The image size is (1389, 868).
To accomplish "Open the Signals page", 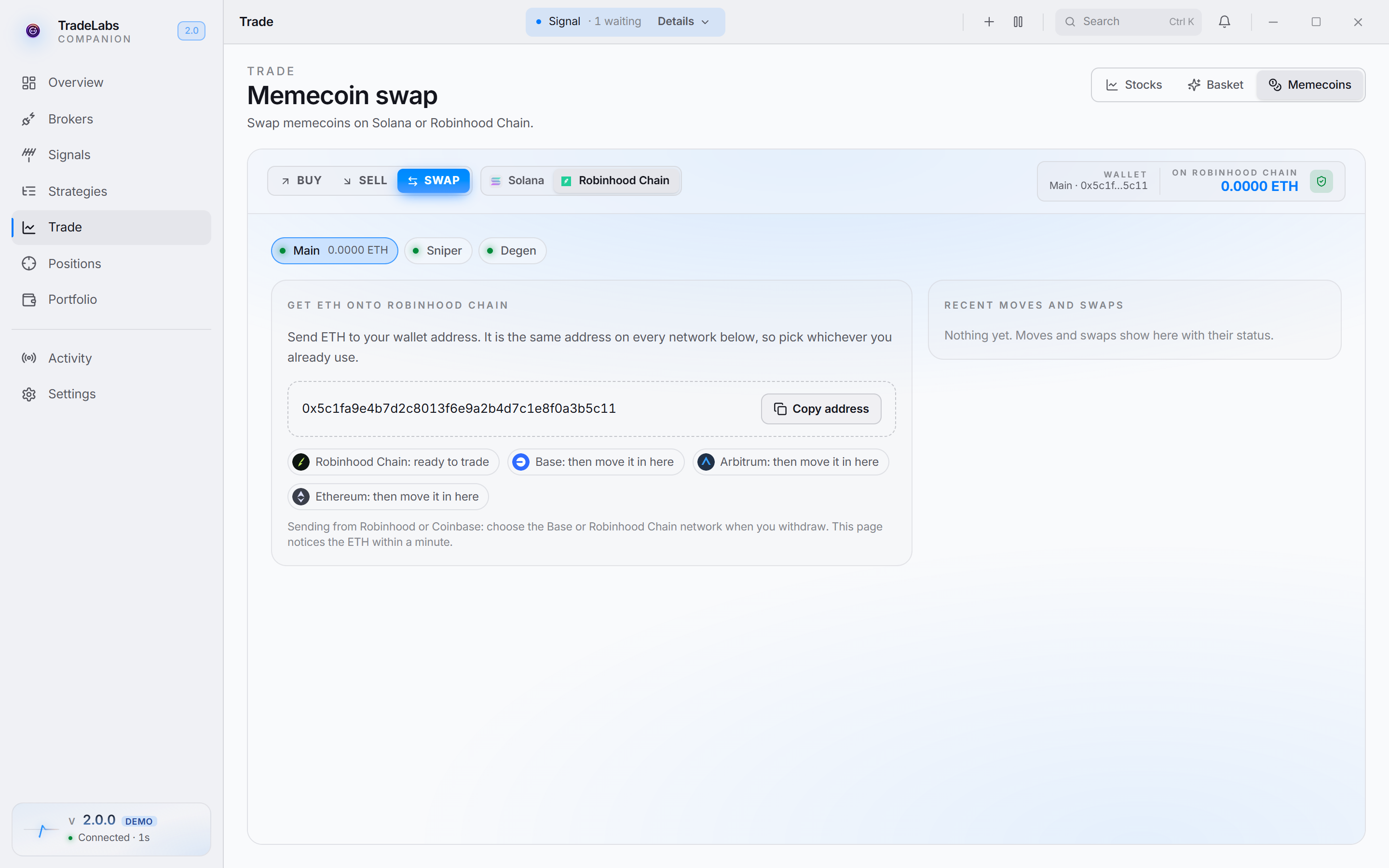I will 111,155.
